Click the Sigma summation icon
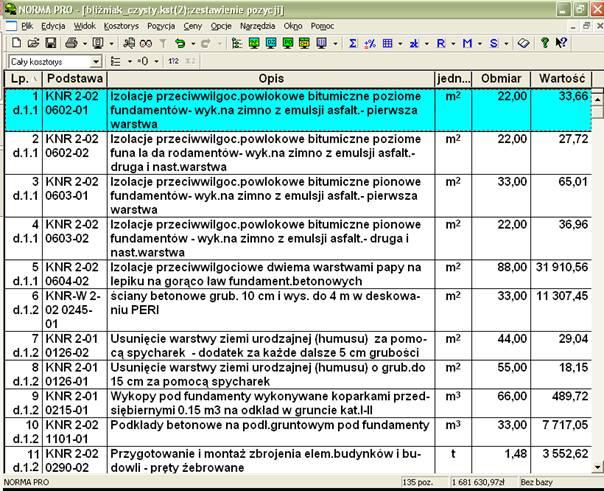 (x=354, y=43)
